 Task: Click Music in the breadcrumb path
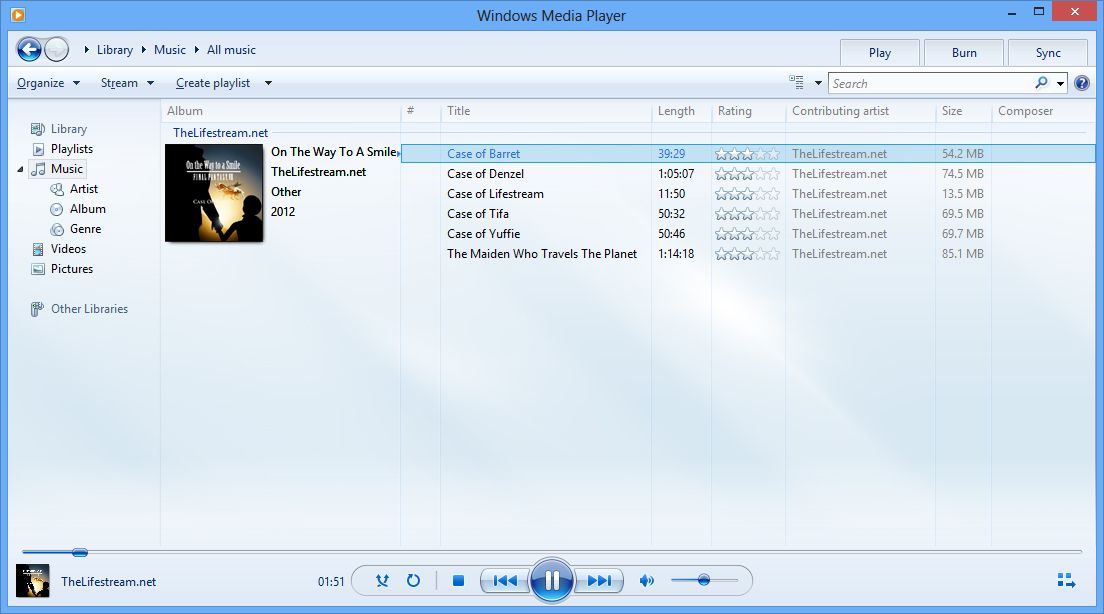tap(169, 49)
